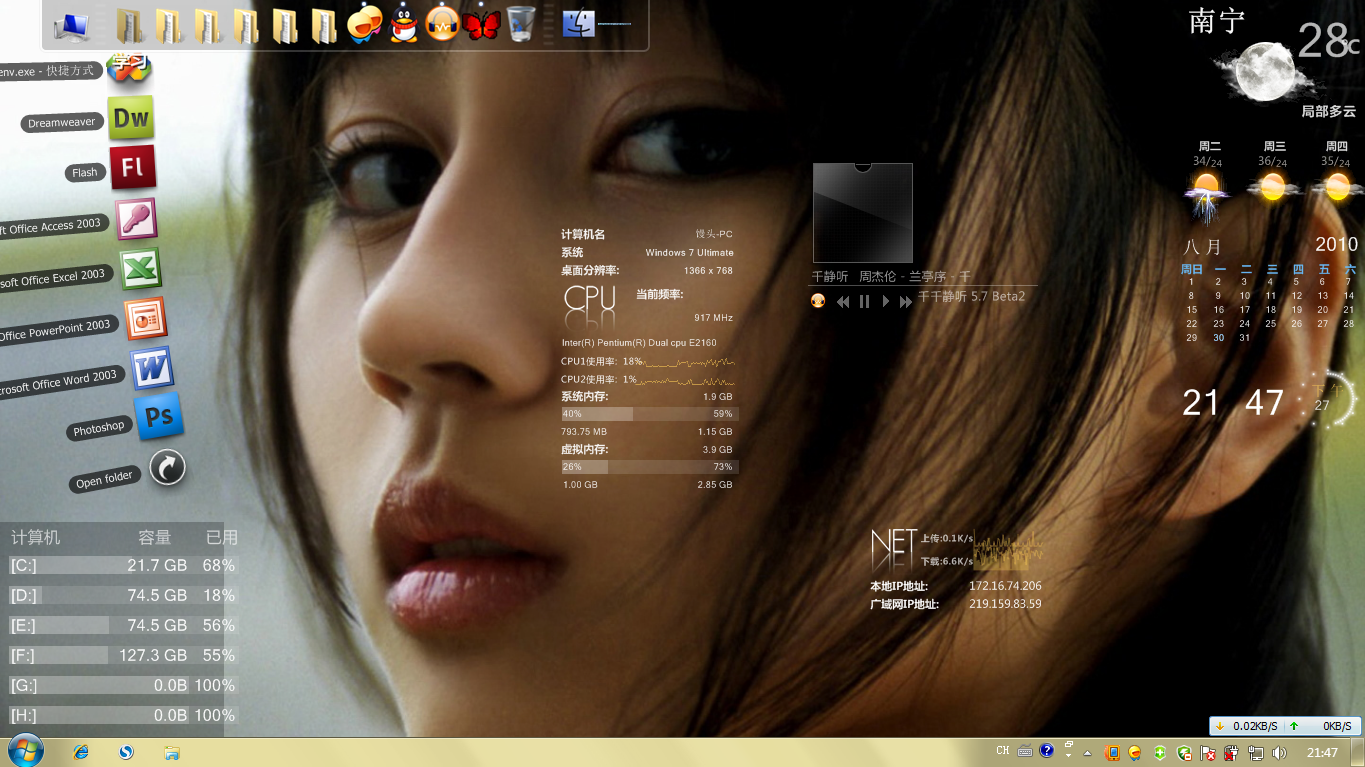The image size is (1365, 767).
Task: Click the power plug tray icon
Action: (1231, 752)
